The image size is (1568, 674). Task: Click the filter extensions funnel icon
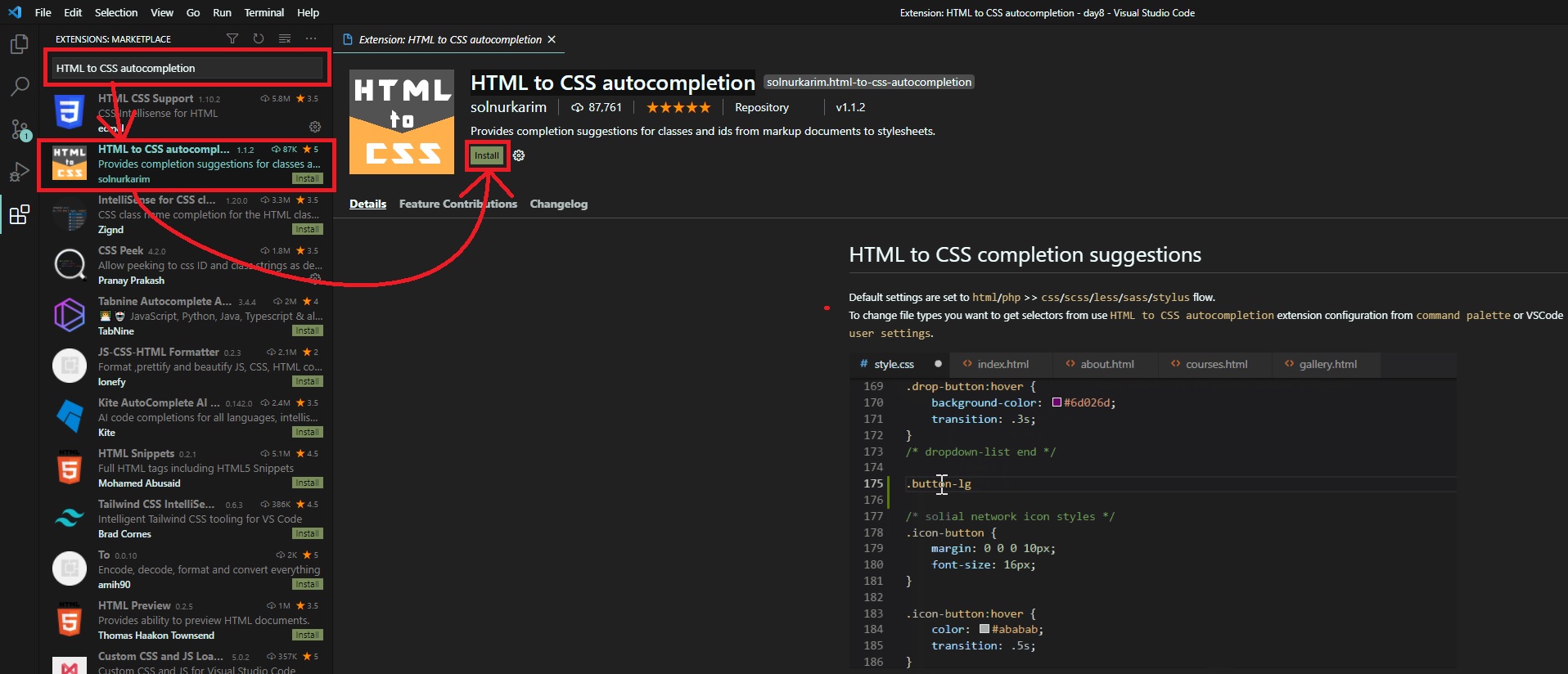pos(232,38)
